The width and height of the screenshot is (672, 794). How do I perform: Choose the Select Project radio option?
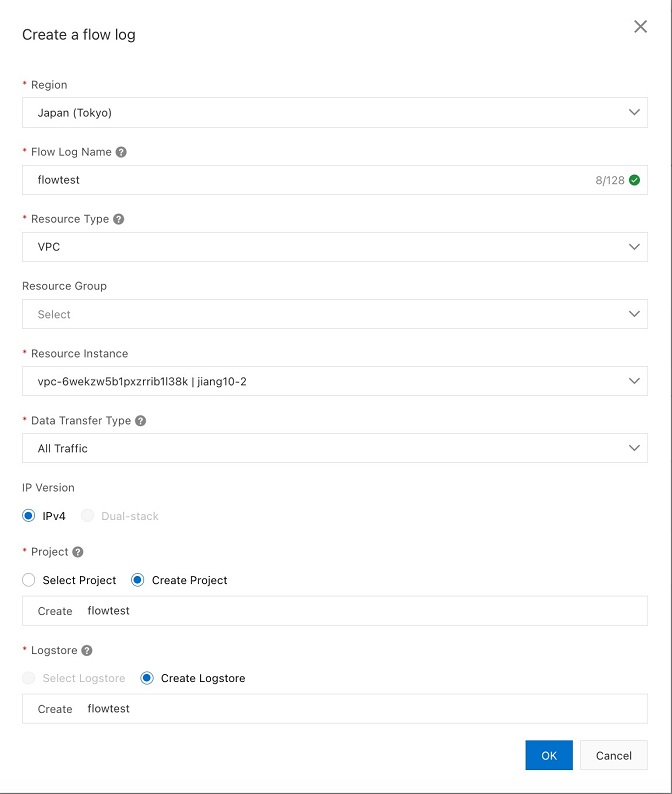[x=29, y=580]
